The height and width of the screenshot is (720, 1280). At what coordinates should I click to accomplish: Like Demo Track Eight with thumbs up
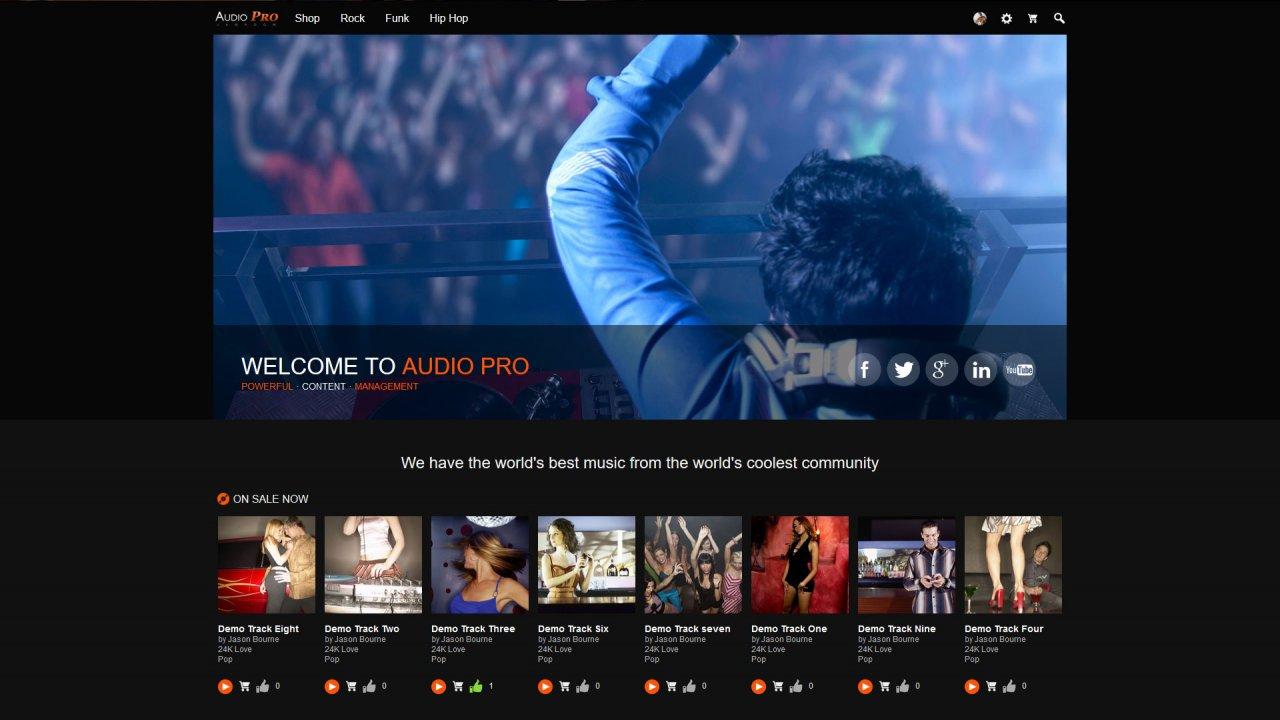coord(263,686)
